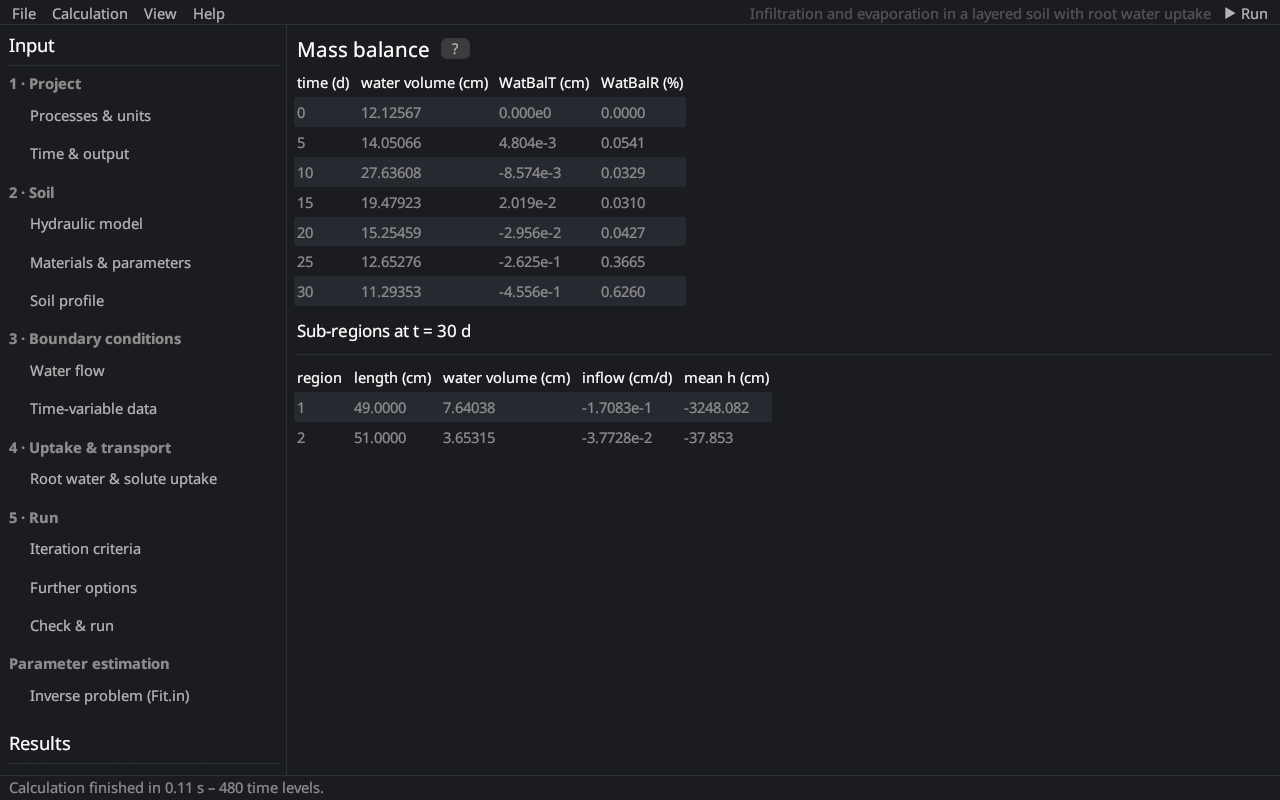This screenshot has height=800, width=1280.
Task: Click WatBalT value -4.556e-1
Action: (530, 292)
